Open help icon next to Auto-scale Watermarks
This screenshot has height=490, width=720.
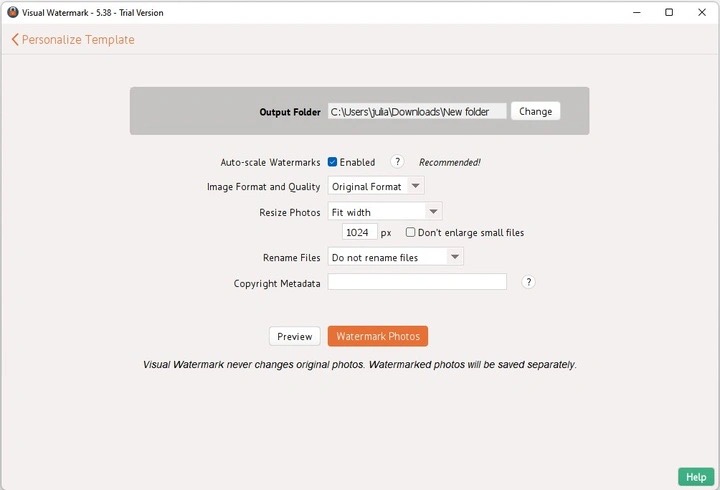(x=397, y=162)
